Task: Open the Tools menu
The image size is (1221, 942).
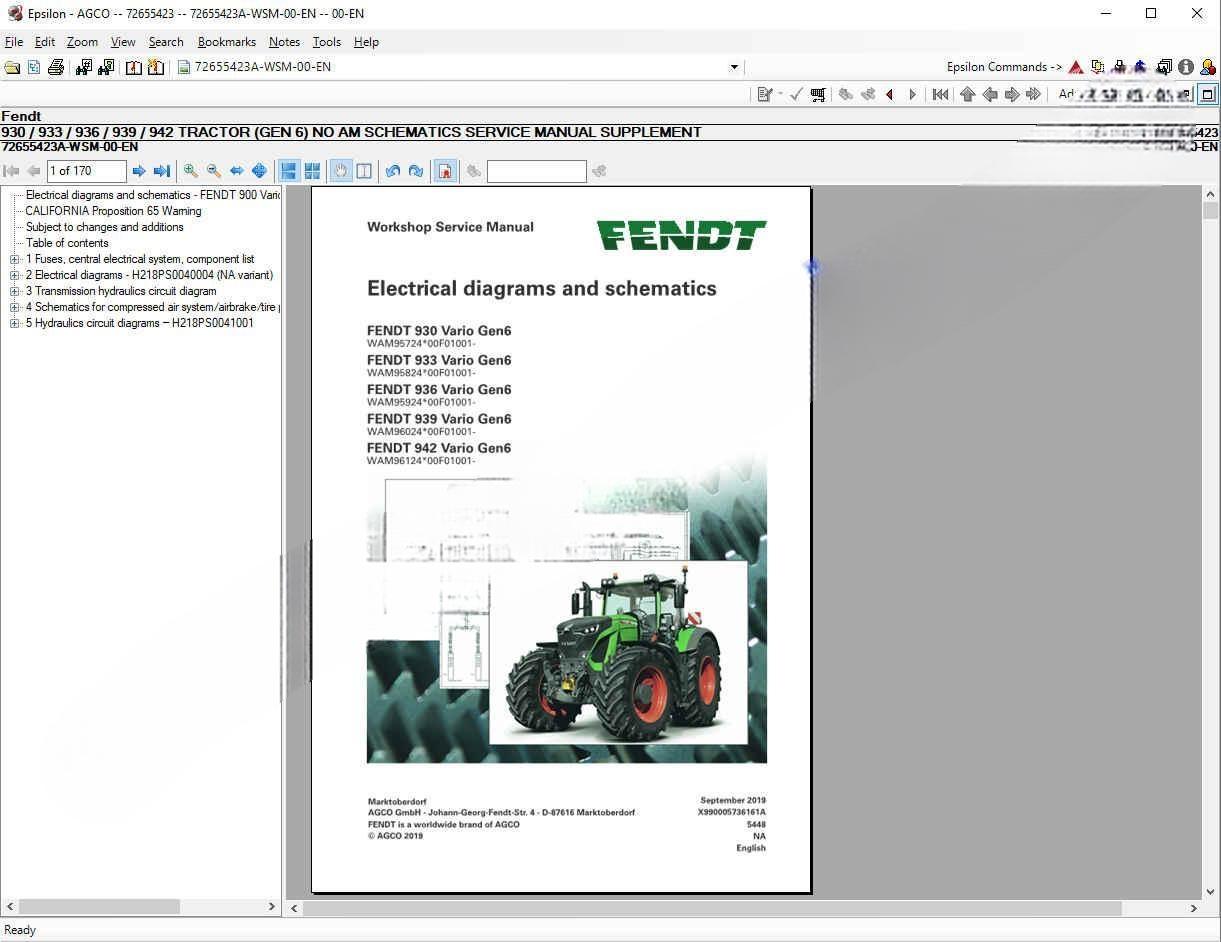Action: [326, 42]
